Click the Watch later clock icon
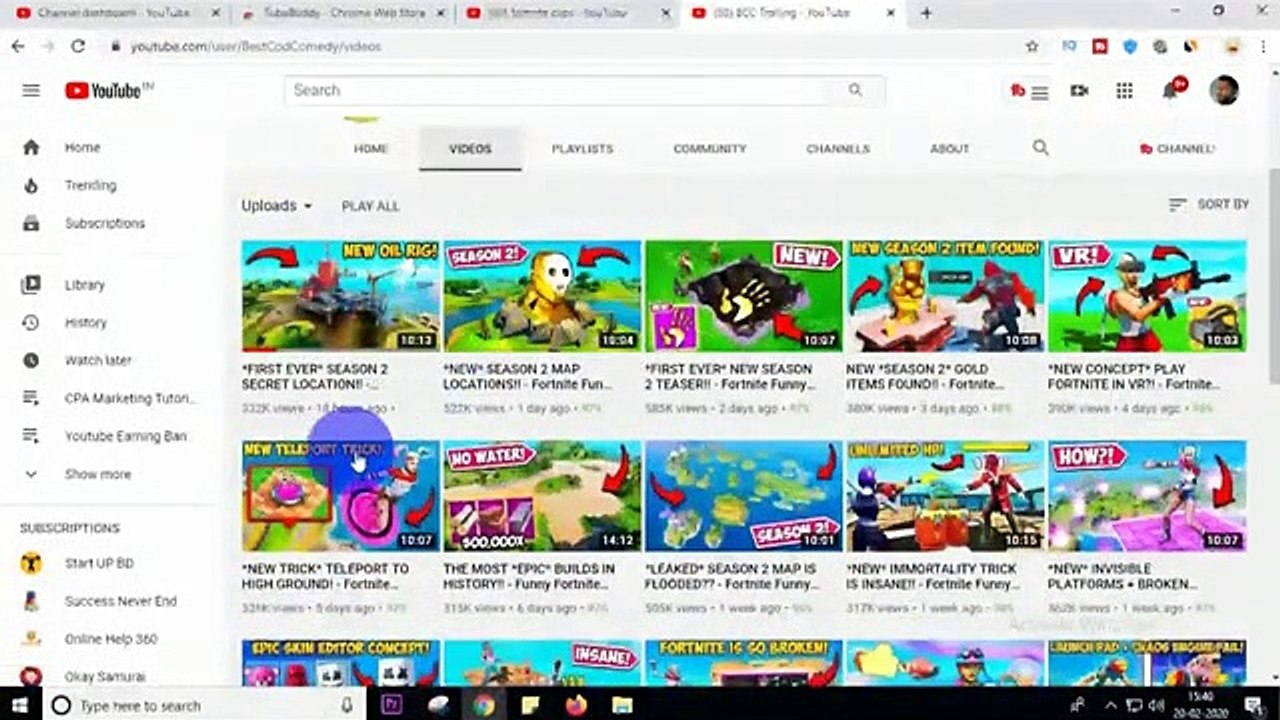 (31, 360)
